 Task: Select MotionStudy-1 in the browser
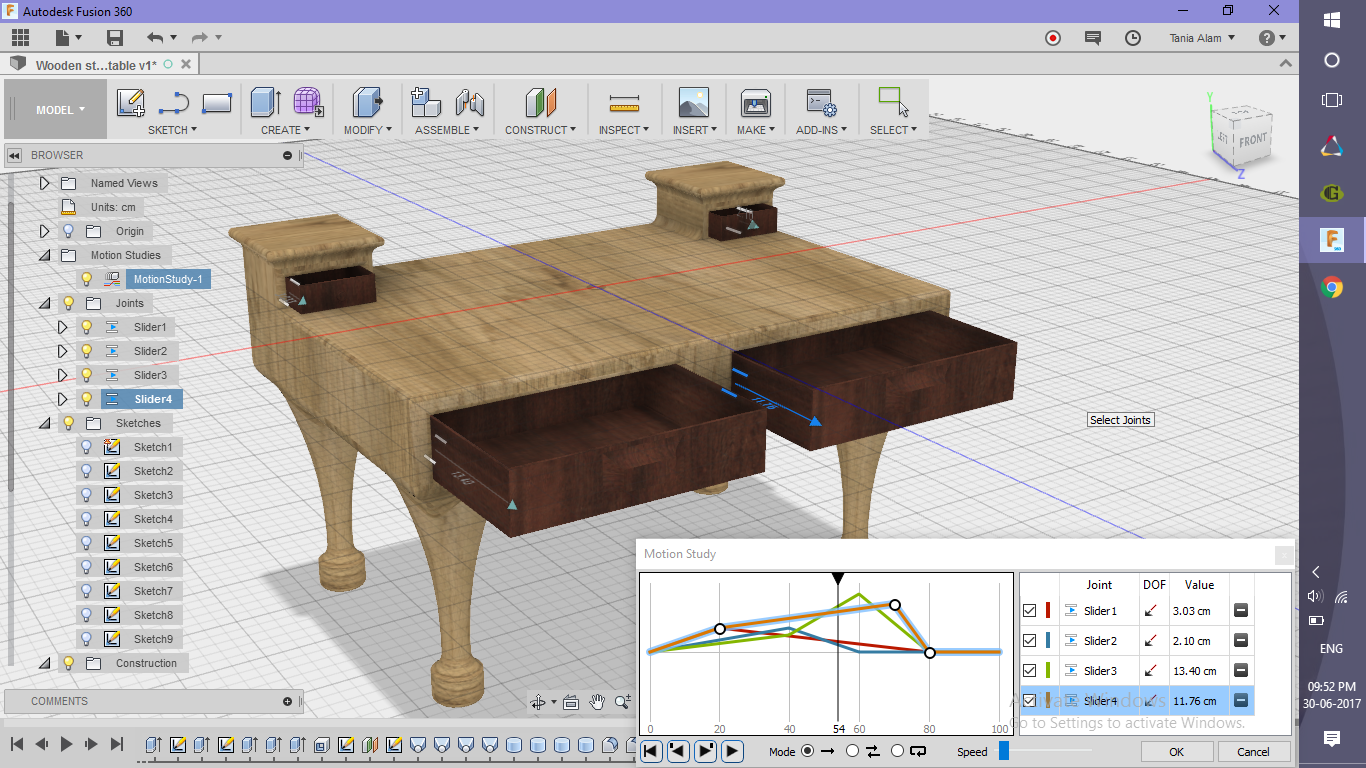[168, 279]
